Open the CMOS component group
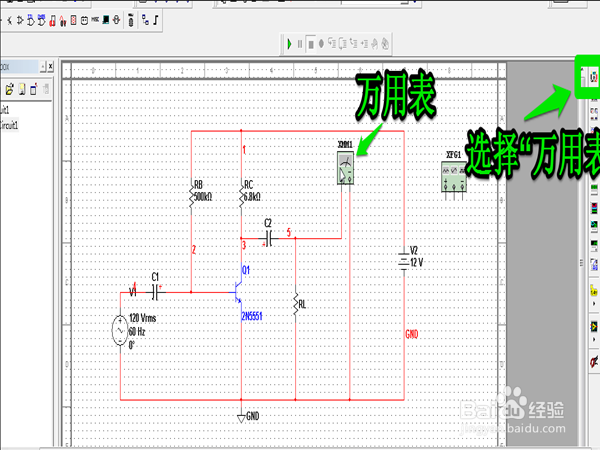The height and width of the screenshot is (450, 600). click(41, 20)
